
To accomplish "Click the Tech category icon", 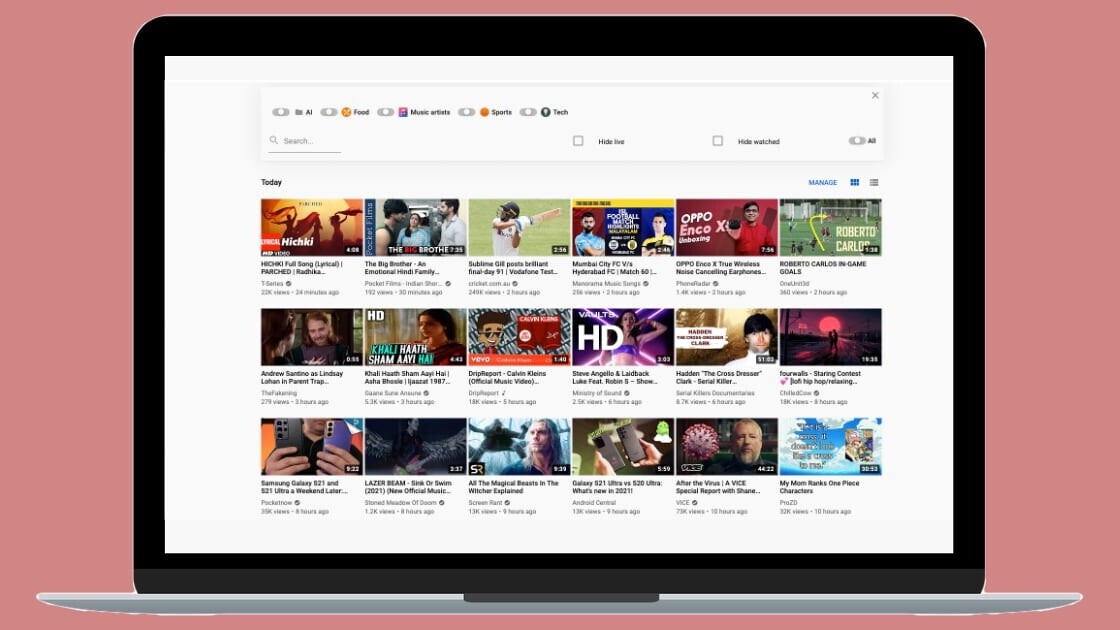I will 546,112.
